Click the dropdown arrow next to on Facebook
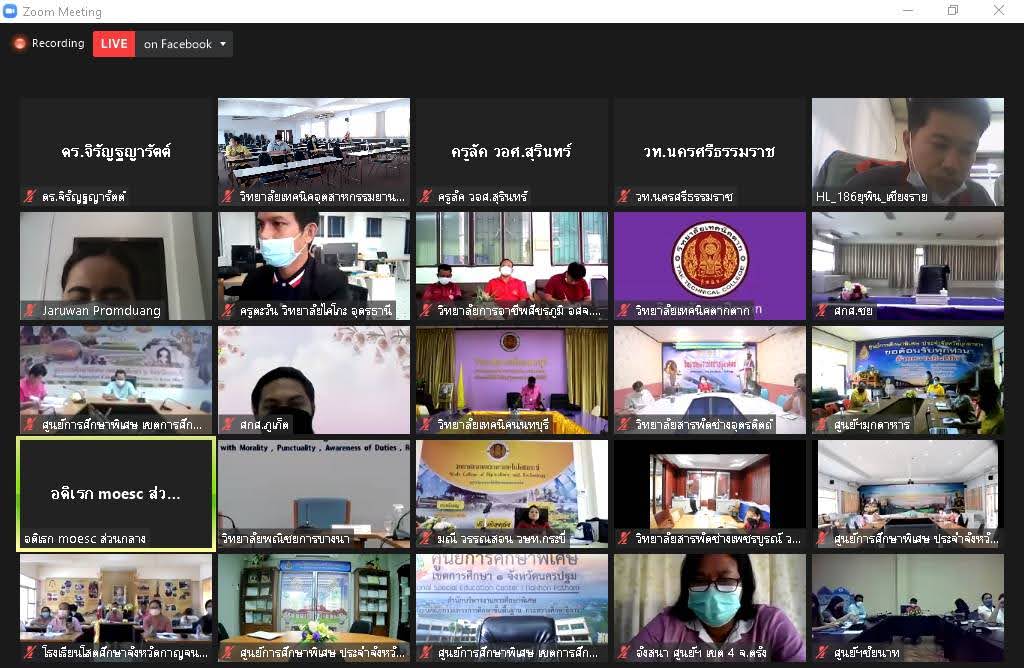The height and width of the screenshot is (668, 1024). coord(222,44)
